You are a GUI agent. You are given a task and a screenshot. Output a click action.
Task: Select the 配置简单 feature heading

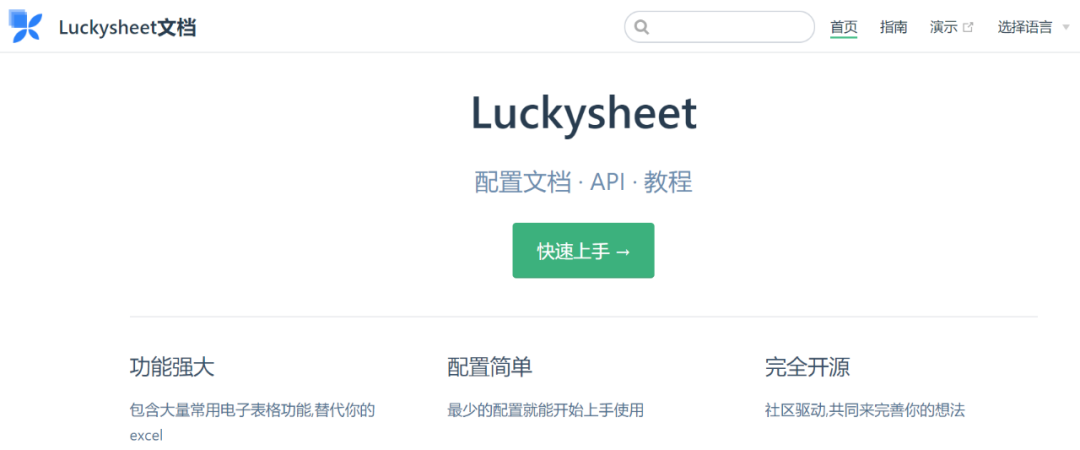pos(490,367)
